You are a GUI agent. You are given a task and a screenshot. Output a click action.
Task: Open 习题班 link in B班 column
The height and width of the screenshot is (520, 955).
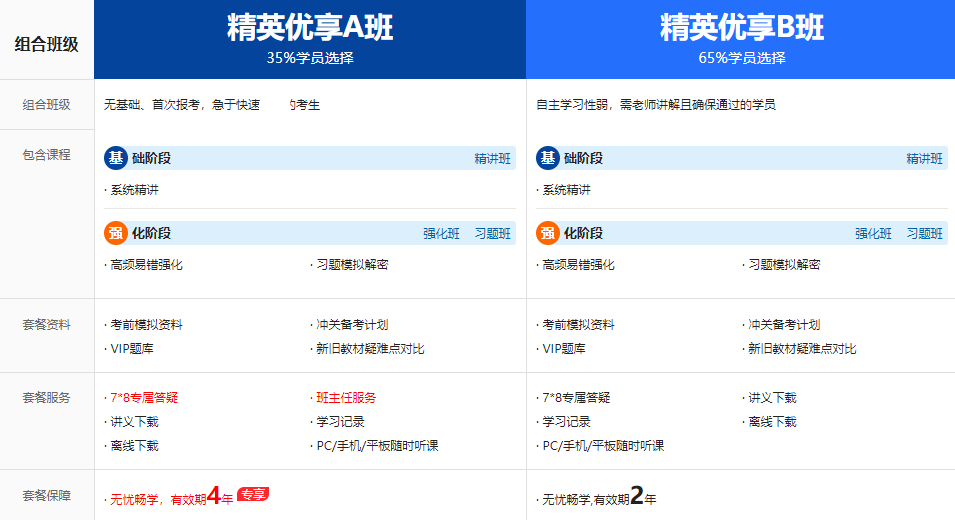tap(924, 233)
